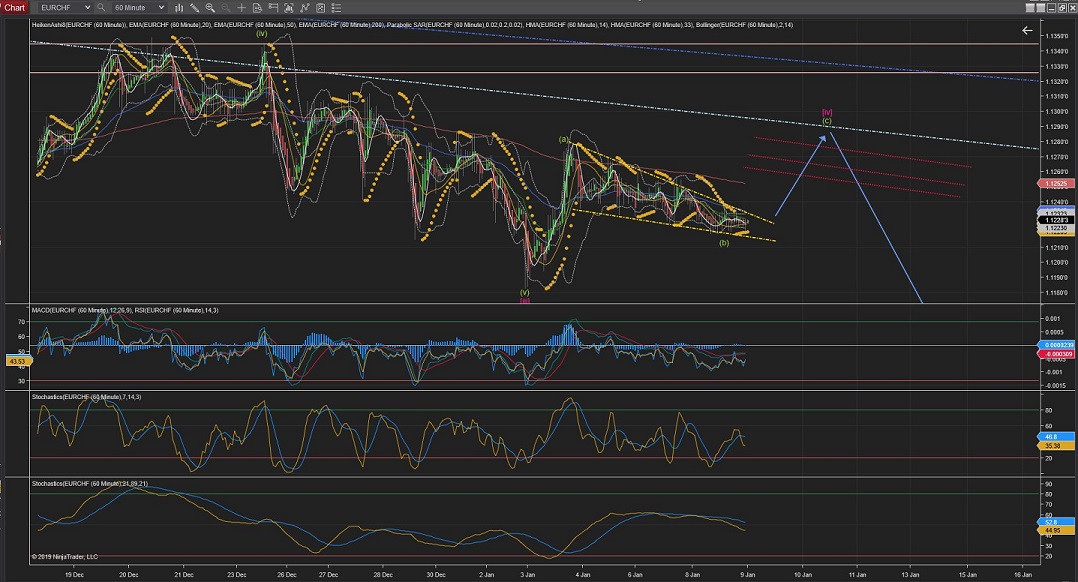Toggle the Chart Trader icon

point(273,8)
